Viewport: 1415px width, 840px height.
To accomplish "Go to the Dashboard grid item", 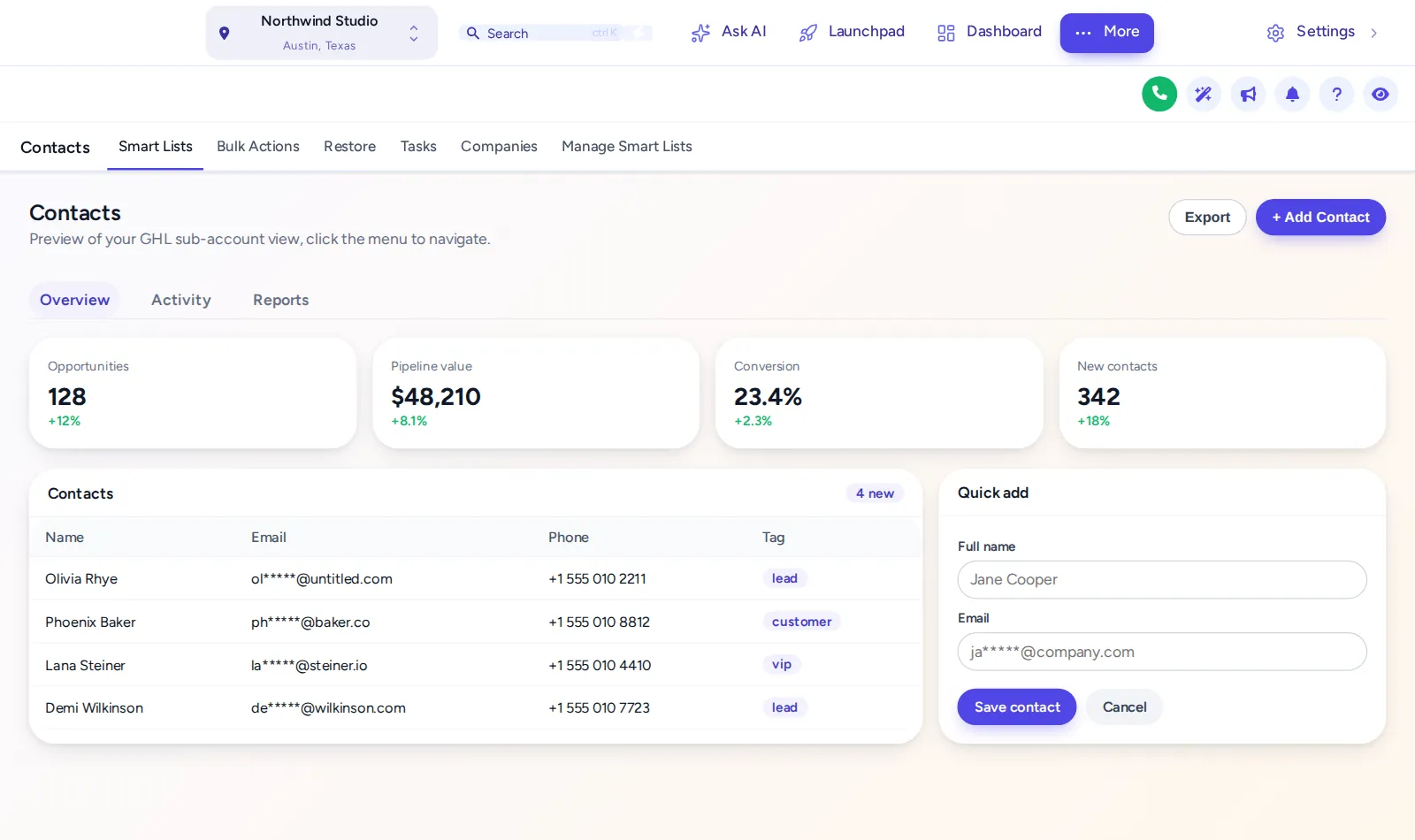I will click(x=989, y=32).
